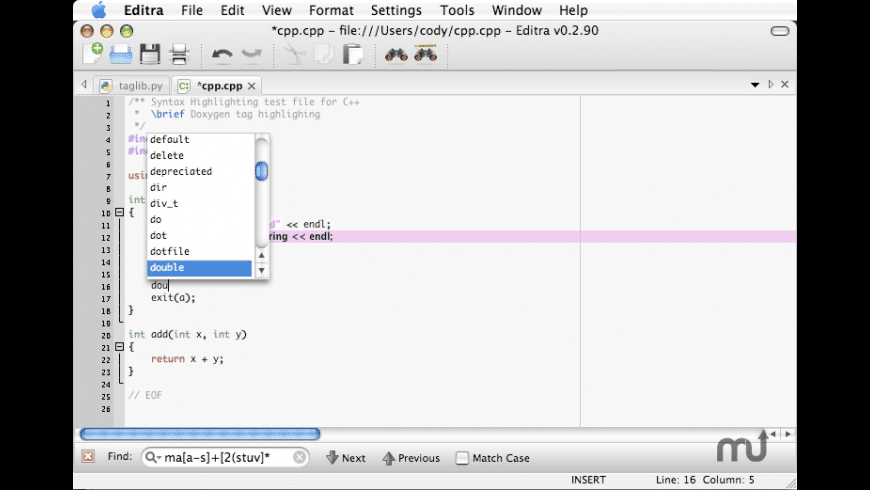
Task: Open Find and Replace binoculars icon
Action: (x=426, y=53)
